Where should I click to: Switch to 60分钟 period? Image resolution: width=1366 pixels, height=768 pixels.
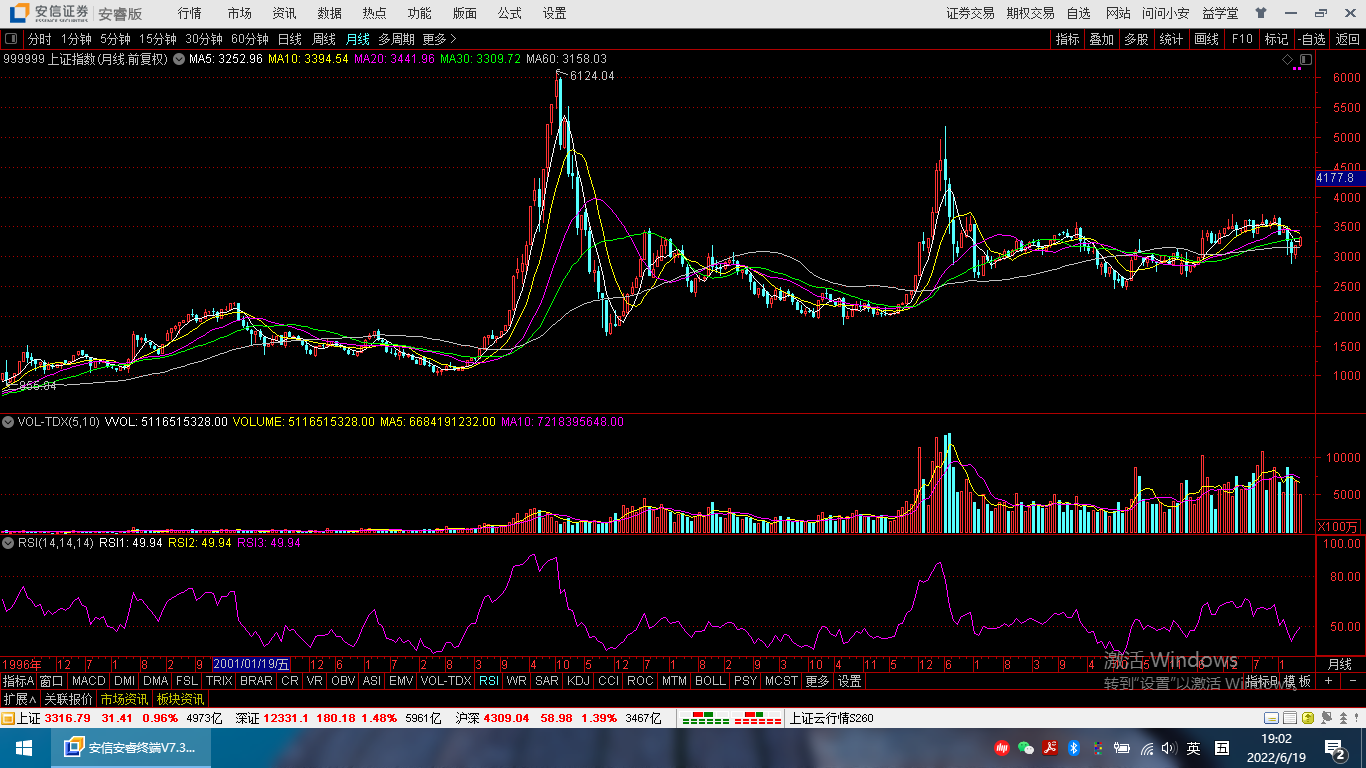[250, 39]
